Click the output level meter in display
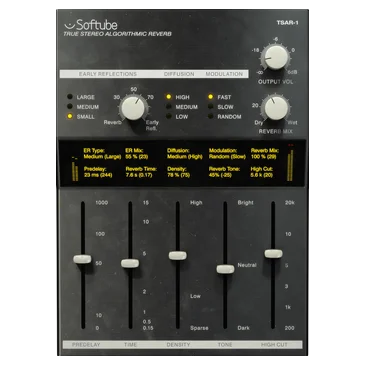The image size is (365, 365). tap(291, 163)
